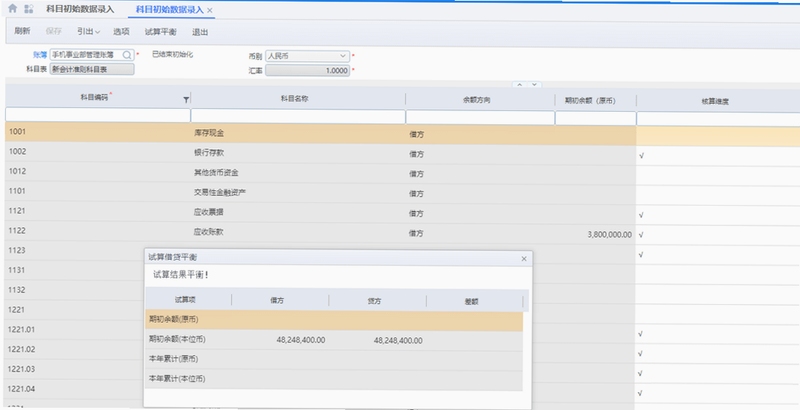
Task: Click 核算维度 checkmark in row 1221.02
Action: pos(640,353)
